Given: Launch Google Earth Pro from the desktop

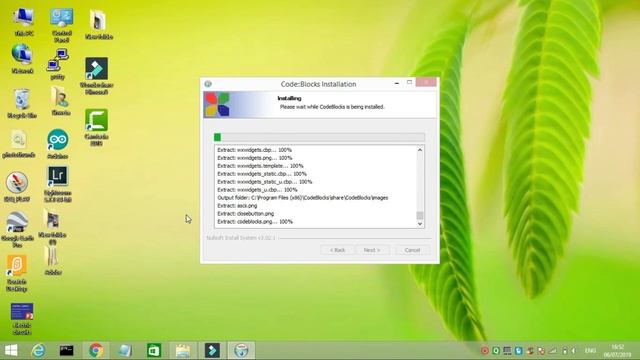Looking at the screenshot, I should [17, 229].
